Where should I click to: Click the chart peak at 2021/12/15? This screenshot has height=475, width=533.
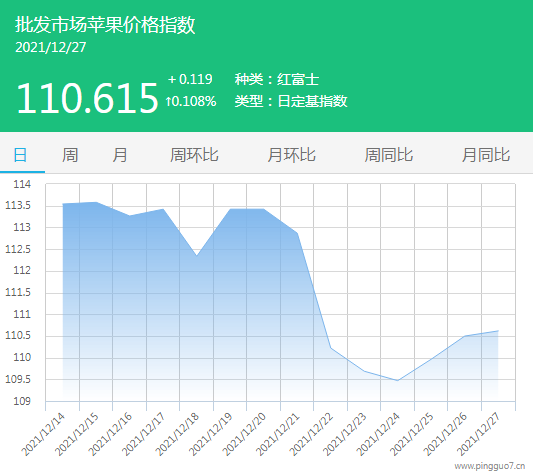[x=96, y=202]
